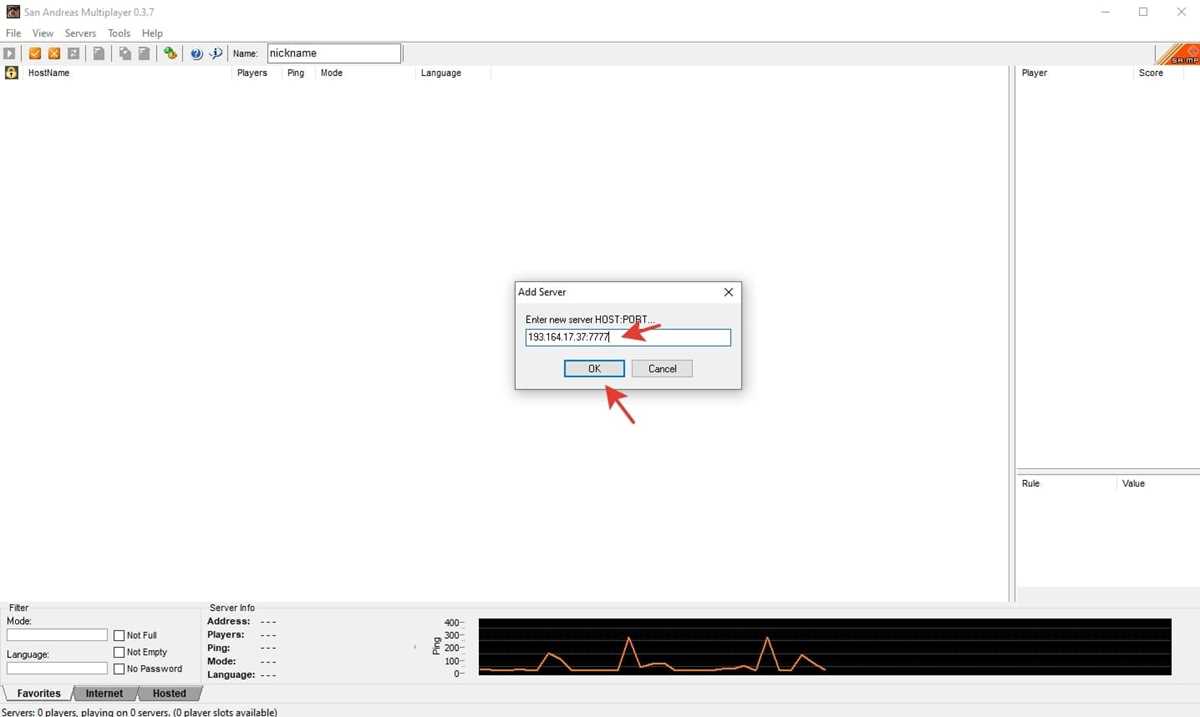The width and height of the screenshot is (1200, 717).
Task: Click the orange Delete Server X icon
Action: point(54,53)
